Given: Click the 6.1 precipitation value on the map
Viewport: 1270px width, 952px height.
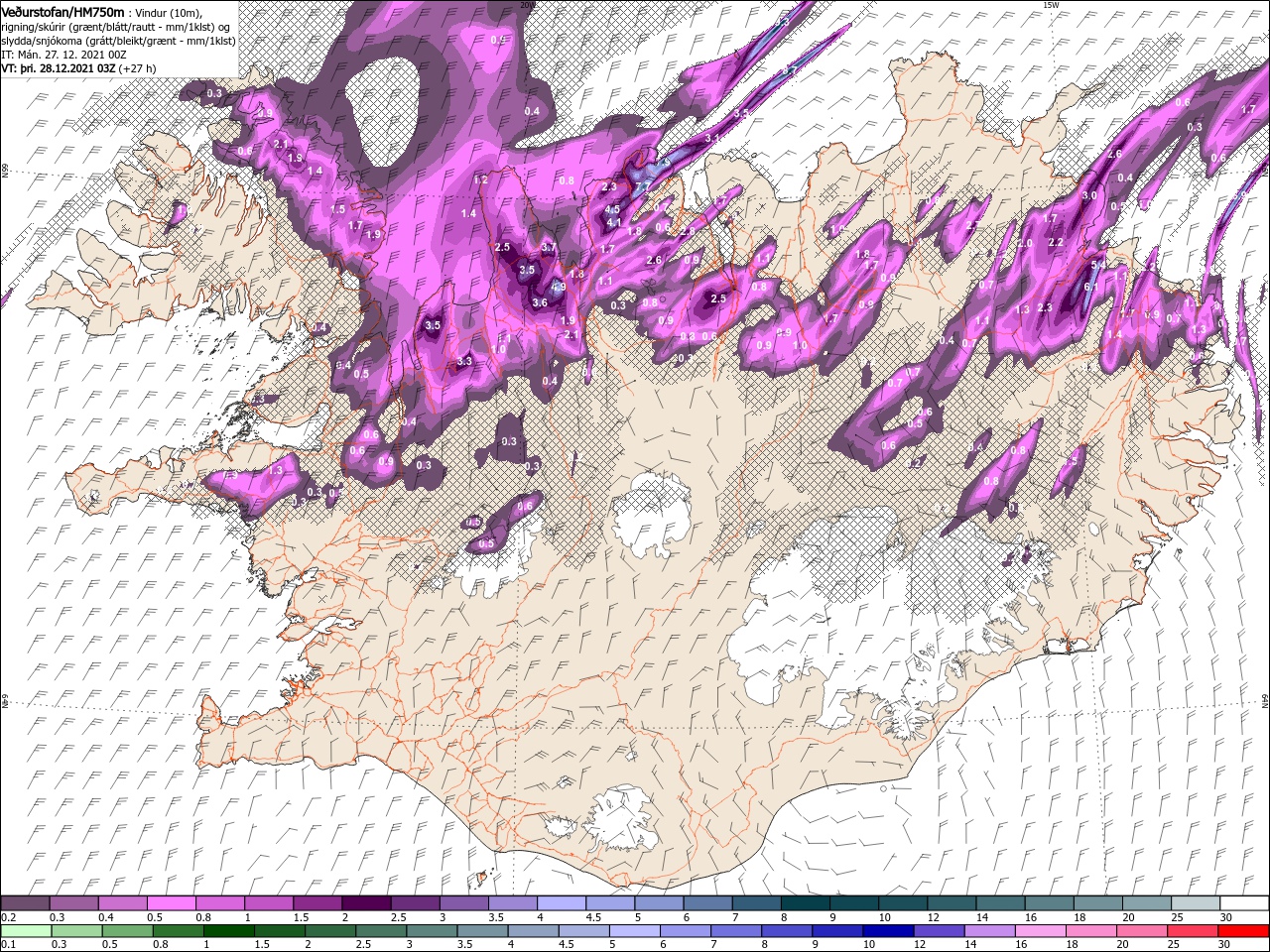Looking at the screenshot, I should click(x=1089, y=287).
